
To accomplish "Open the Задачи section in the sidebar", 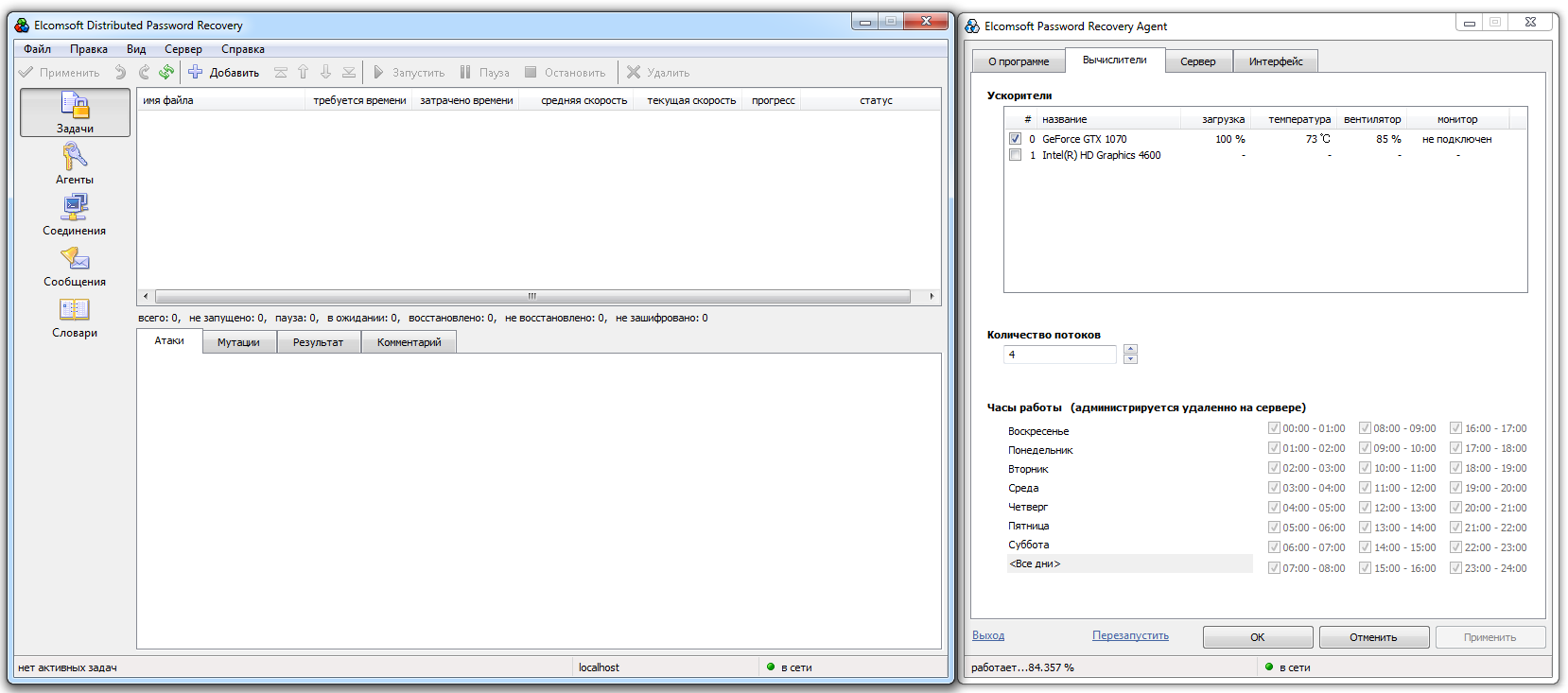I will 75,113.
